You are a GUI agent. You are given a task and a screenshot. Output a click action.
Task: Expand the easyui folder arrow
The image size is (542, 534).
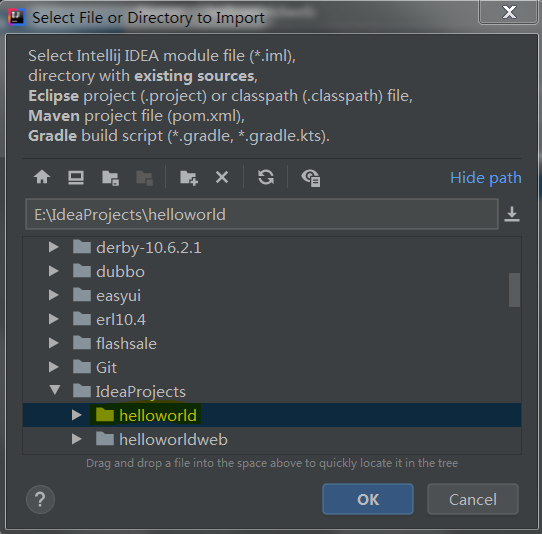pos(54,295)
